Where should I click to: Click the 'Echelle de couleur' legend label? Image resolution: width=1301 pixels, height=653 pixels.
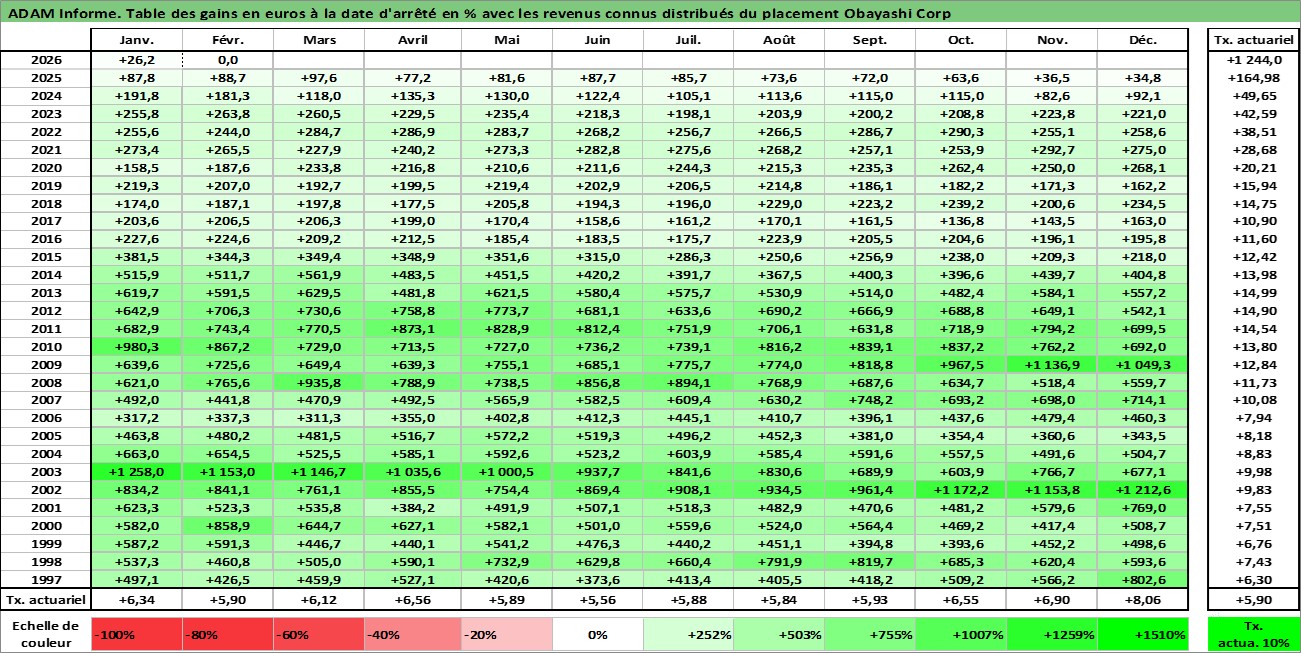point(46,634)
